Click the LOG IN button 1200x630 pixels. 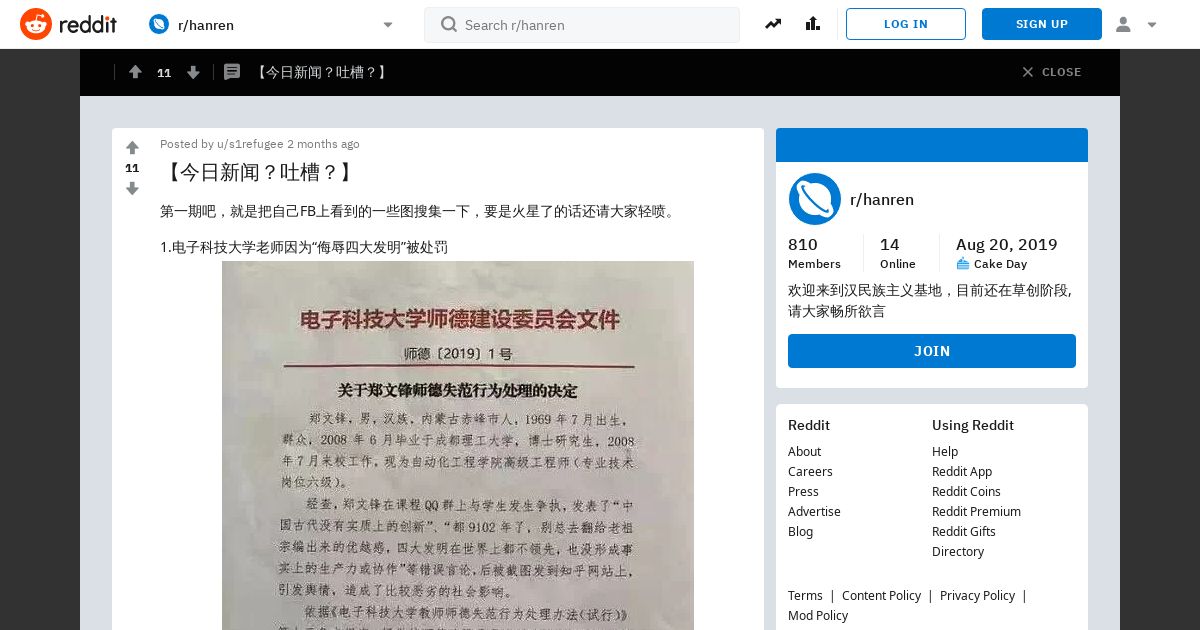click(x=906, y=24)
